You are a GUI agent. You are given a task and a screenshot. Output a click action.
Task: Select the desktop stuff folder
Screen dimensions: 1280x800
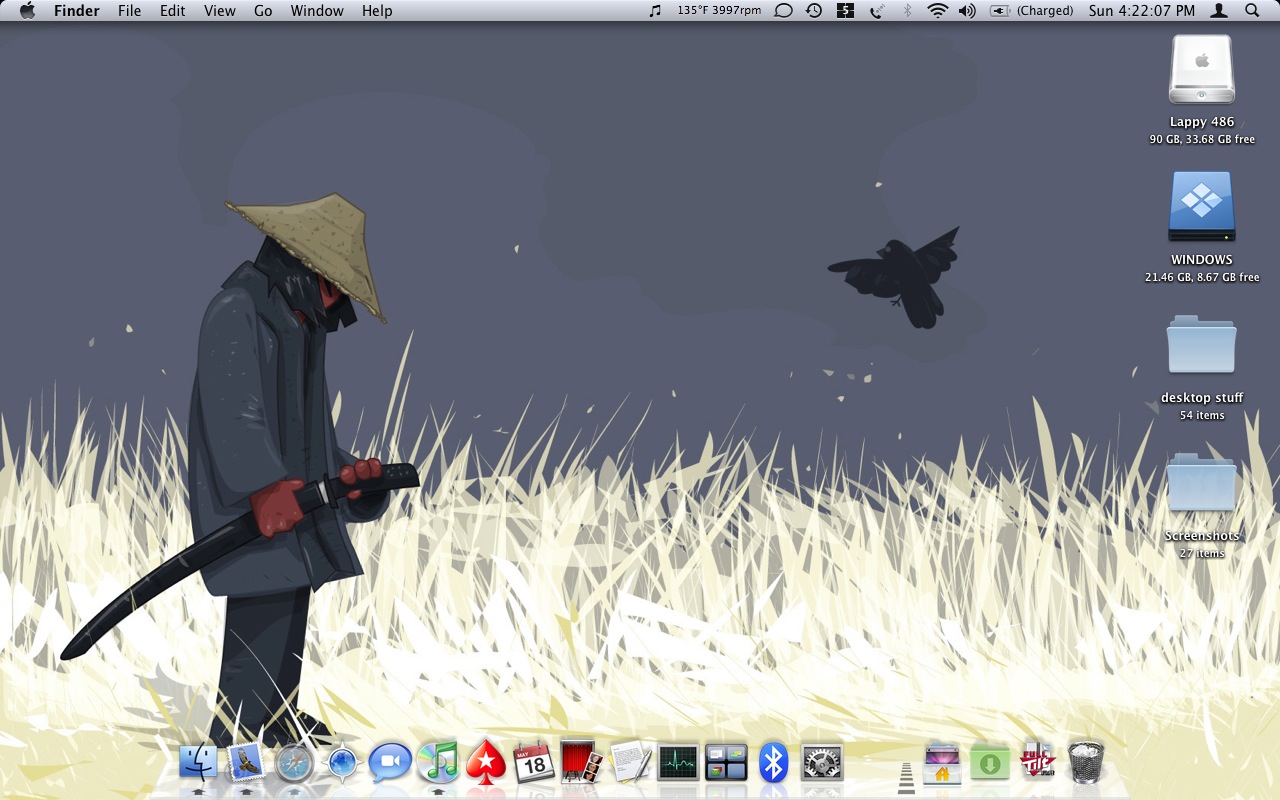click(x=1202, y=345)
